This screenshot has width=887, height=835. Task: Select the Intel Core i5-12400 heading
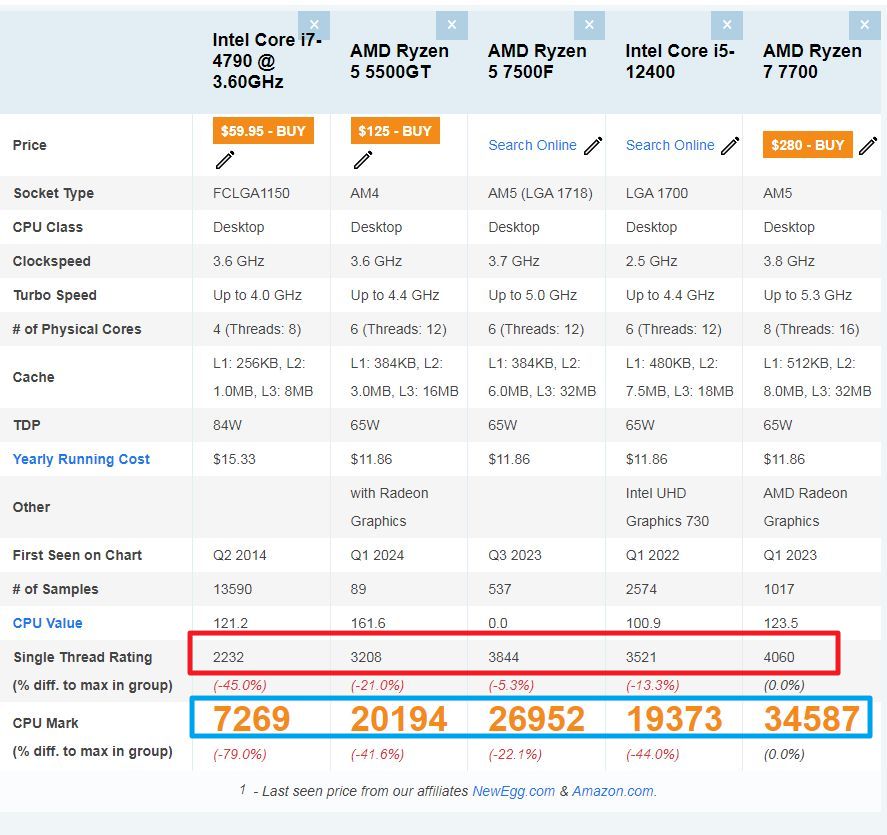click(680, 61)
